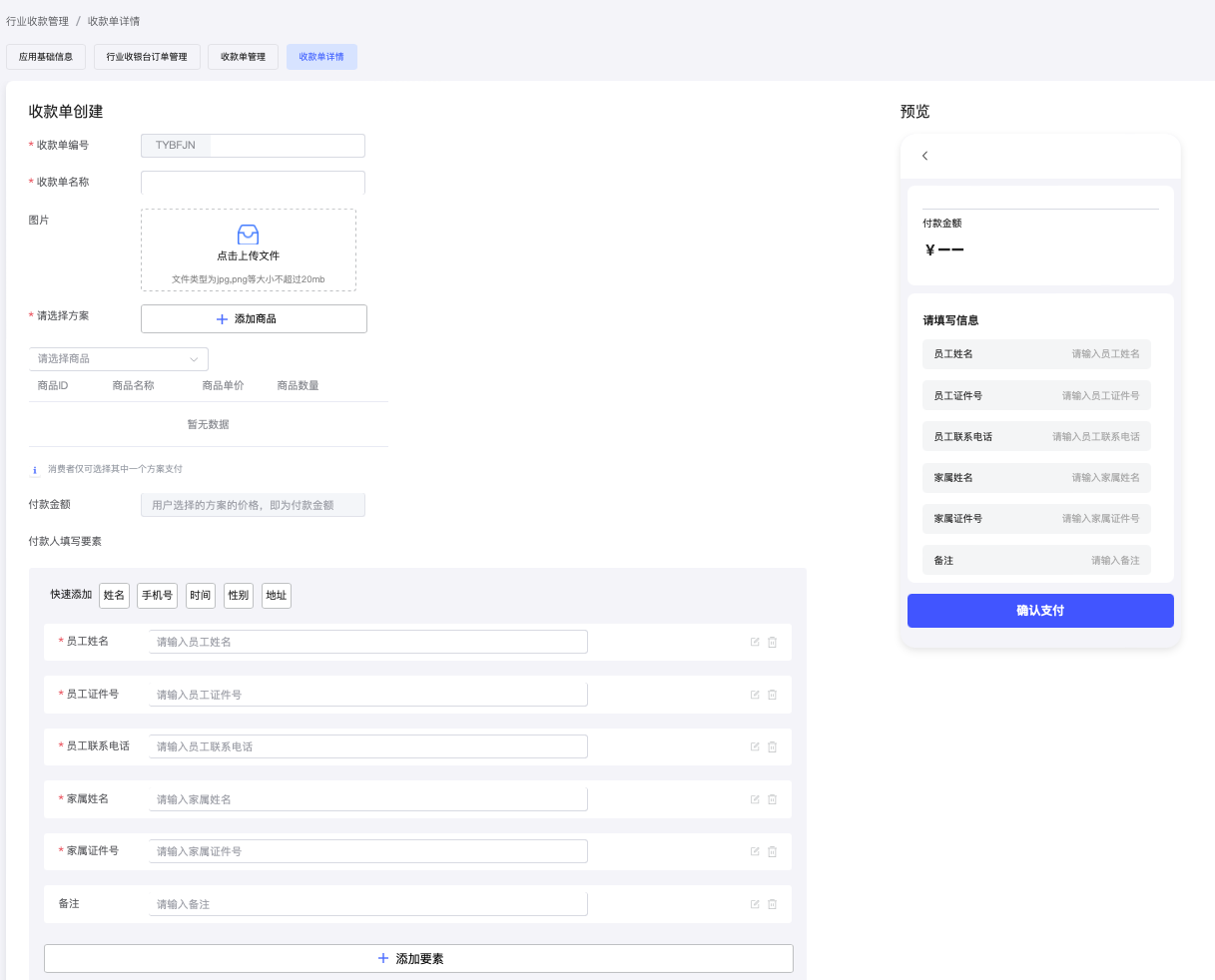Click back arrow in preview panel
The image size is (1215, 980).
tap(925, 156)
